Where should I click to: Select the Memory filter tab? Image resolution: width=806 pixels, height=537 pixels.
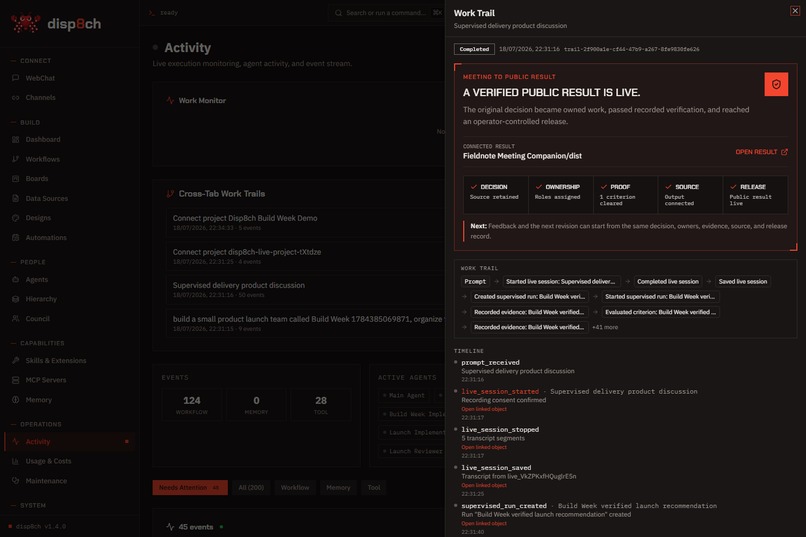click(x=338, y=488)
